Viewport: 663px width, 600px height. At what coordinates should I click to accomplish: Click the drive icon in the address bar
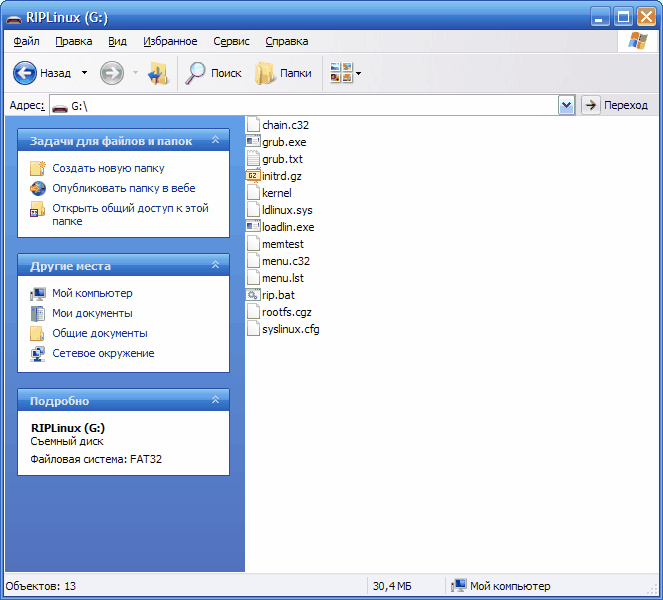[60, 107]
